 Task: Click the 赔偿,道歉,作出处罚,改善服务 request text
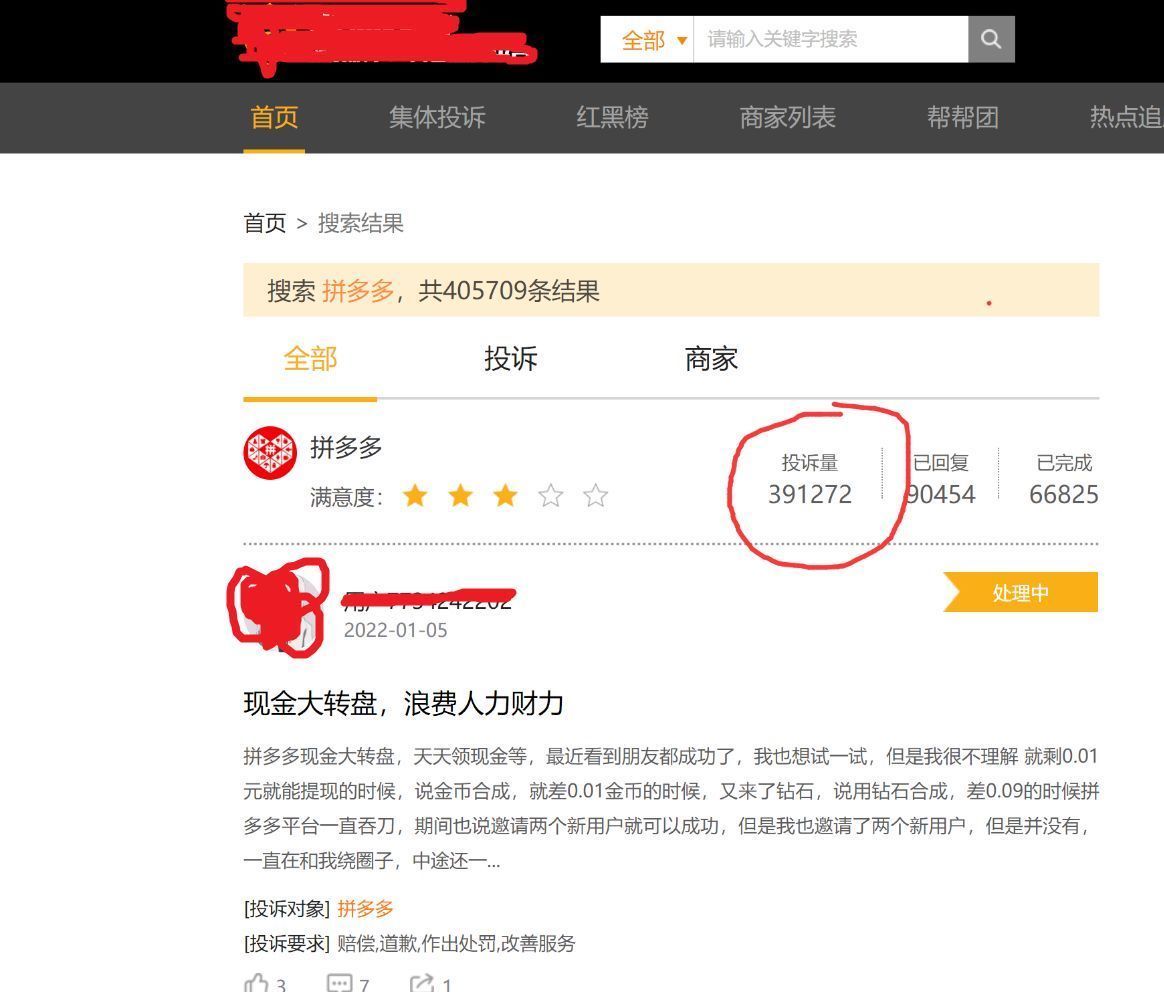pos(457,944)
